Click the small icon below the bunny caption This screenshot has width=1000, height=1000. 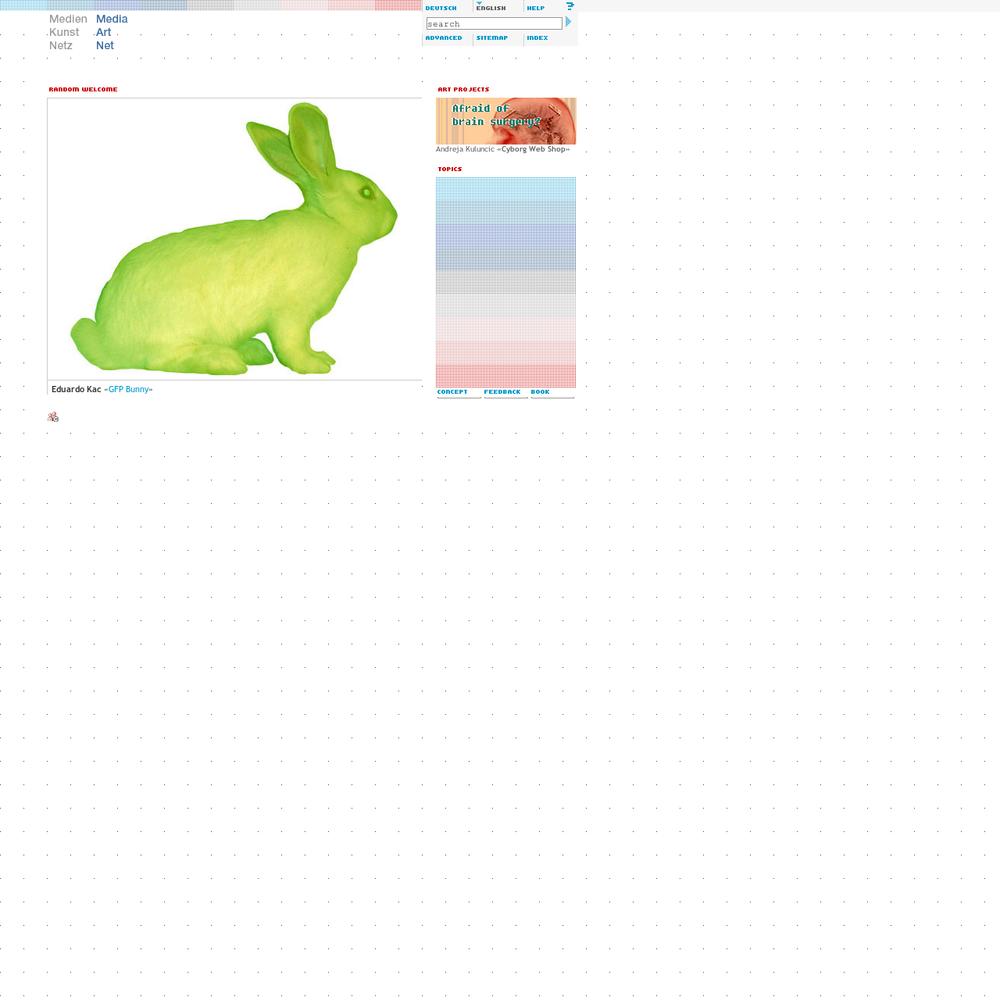point(53,417)
